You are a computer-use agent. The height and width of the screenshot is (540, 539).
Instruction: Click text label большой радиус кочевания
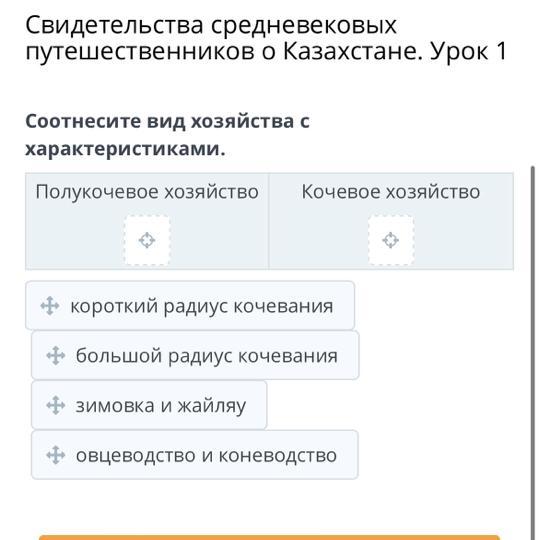pyautogui.click(x=207, y=355)
